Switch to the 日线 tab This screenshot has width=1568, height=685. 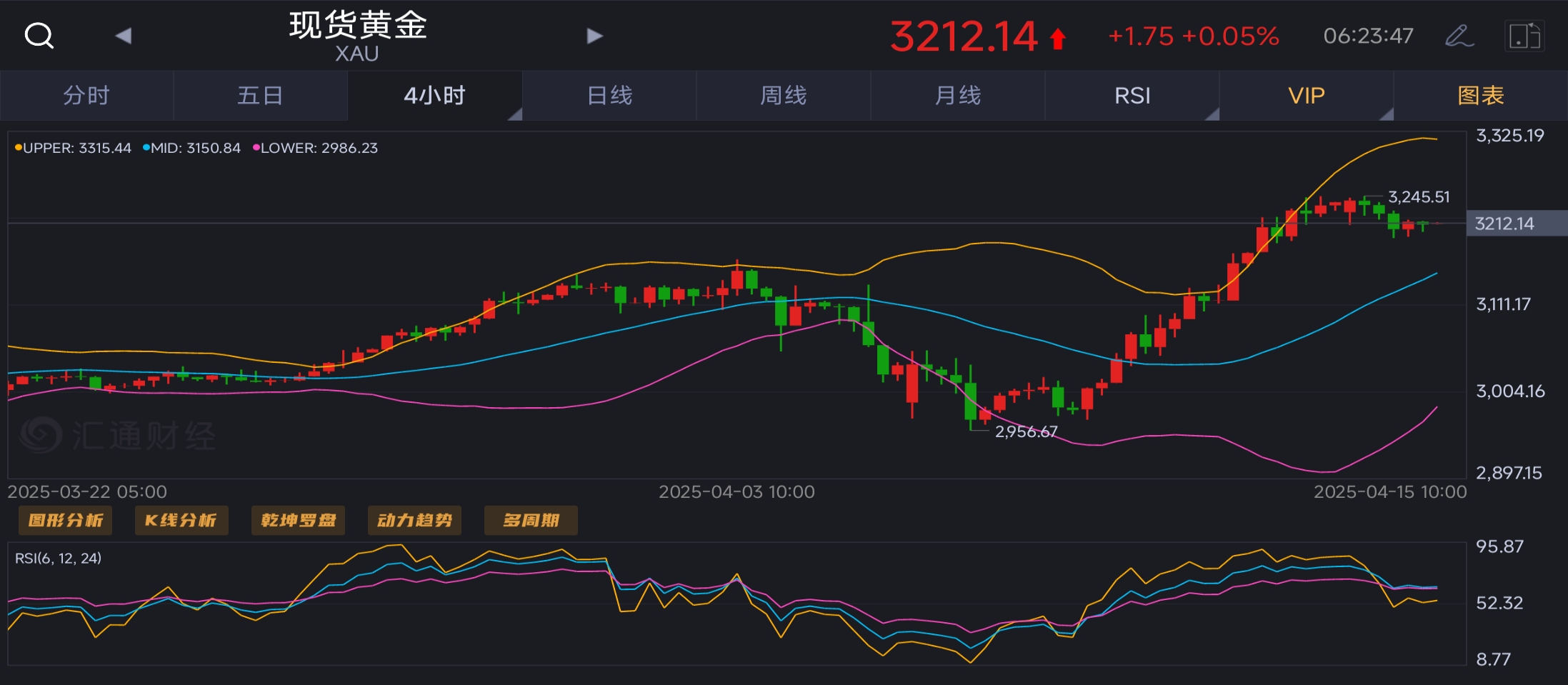tap(609, 96)
